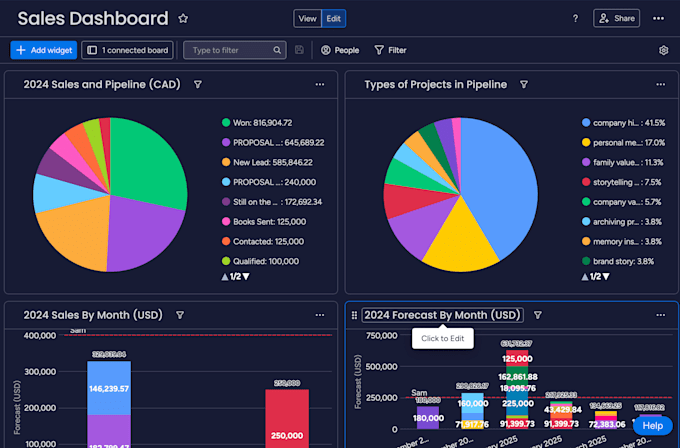Grab the drag handle of Forecast By Month widget
Image resolution: width=680 pixels, height=448 pixels.
354,315
